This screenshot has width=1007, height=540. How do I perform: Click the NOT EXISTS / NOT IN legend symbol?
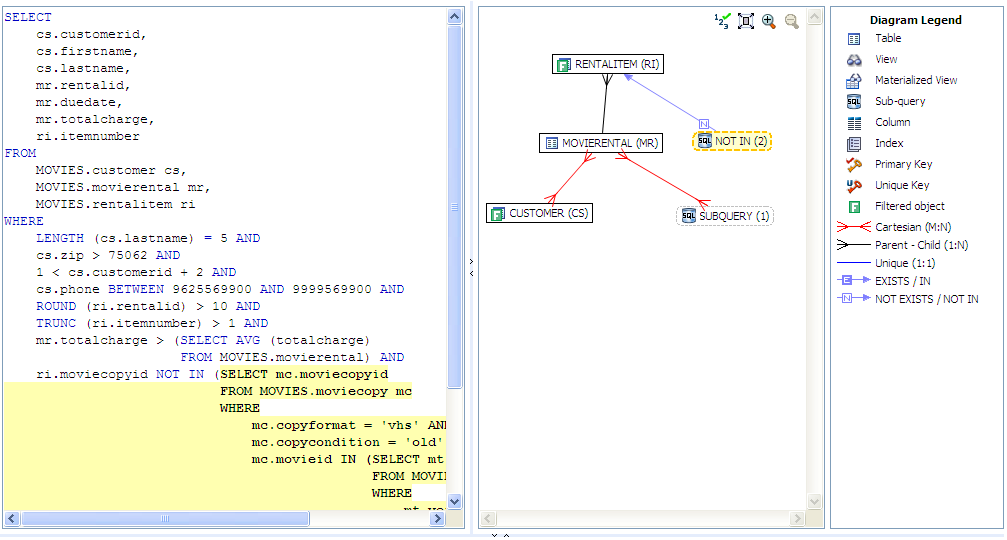(854, 298)
